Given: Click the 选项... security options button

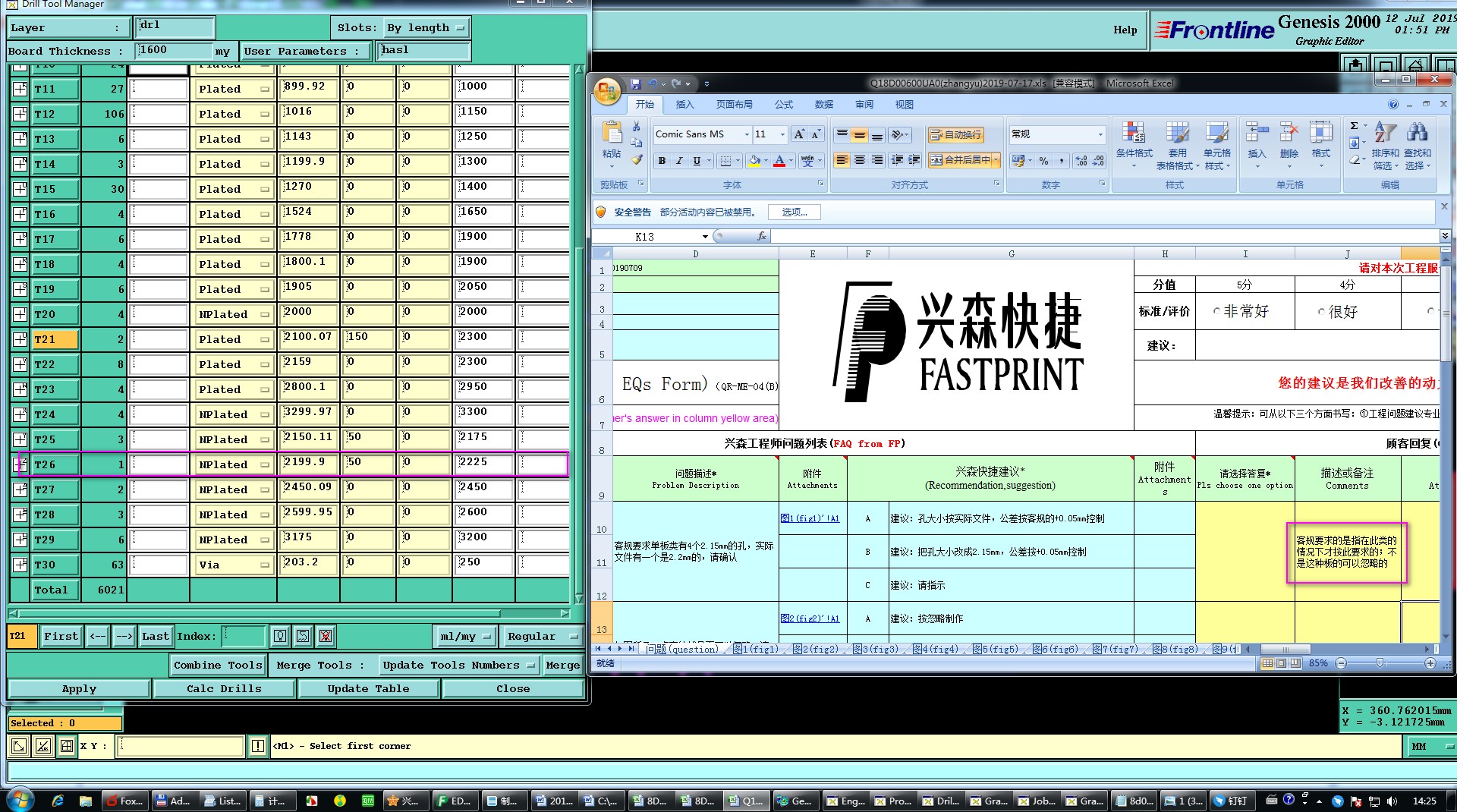Looking at the screenshot, I should [x=794, y=212].
